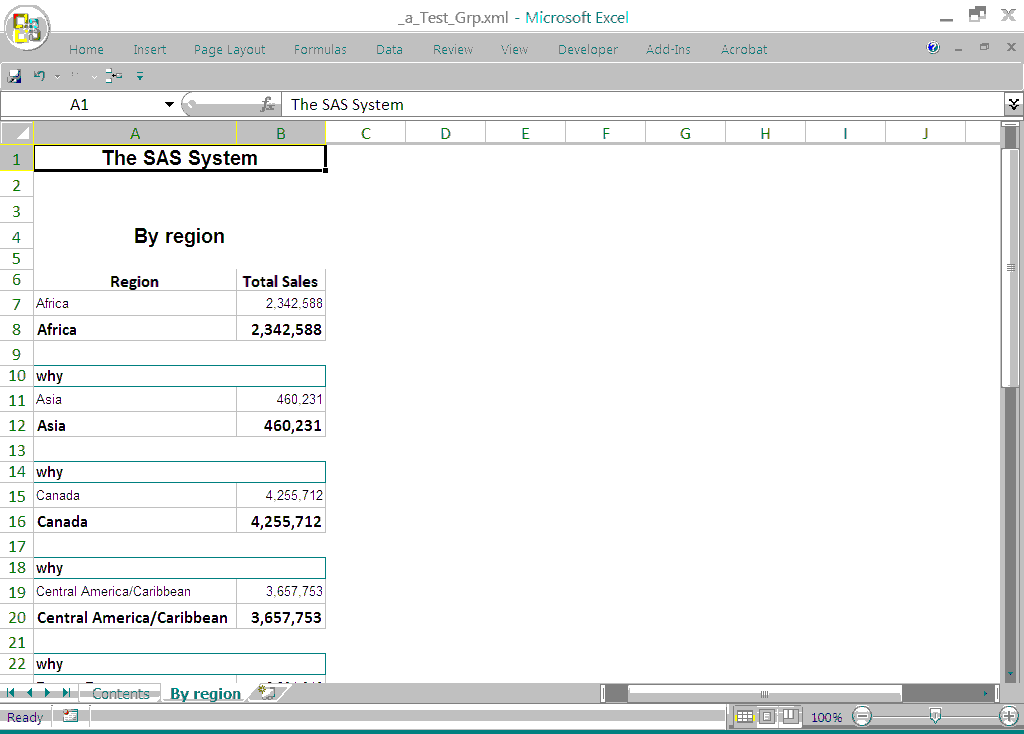This screenshot has height=734, width=1024.
Task: Click the zoom out minus button
Action: 862,717
